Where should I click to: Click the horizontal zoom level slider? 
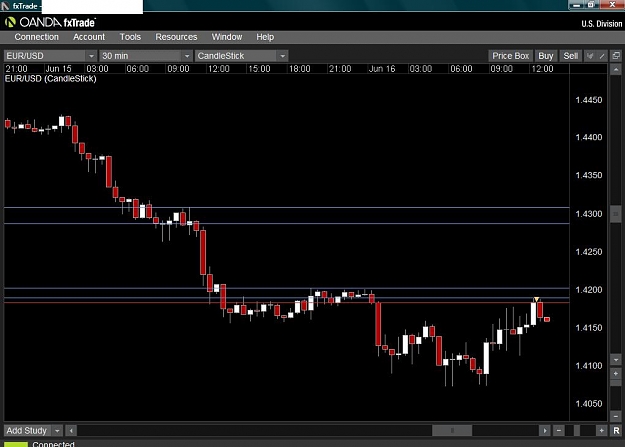click(x=577, y=431)
